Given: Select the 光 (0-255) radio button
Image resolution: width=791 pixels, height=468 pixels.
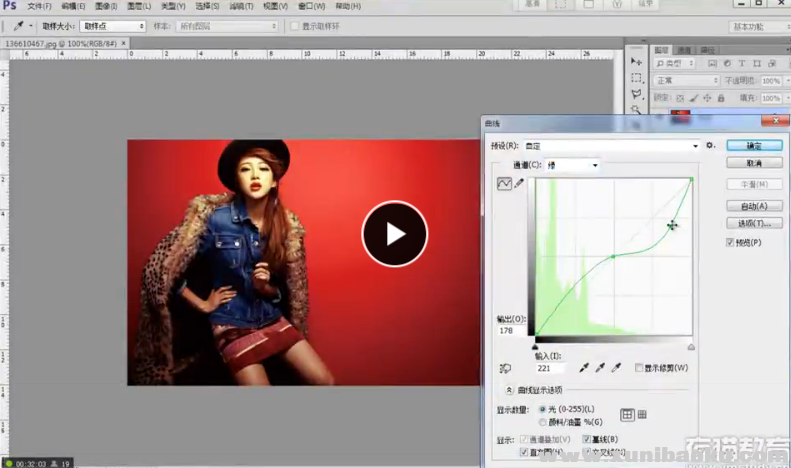Looking at the screenshot, I should click(543, 410).
